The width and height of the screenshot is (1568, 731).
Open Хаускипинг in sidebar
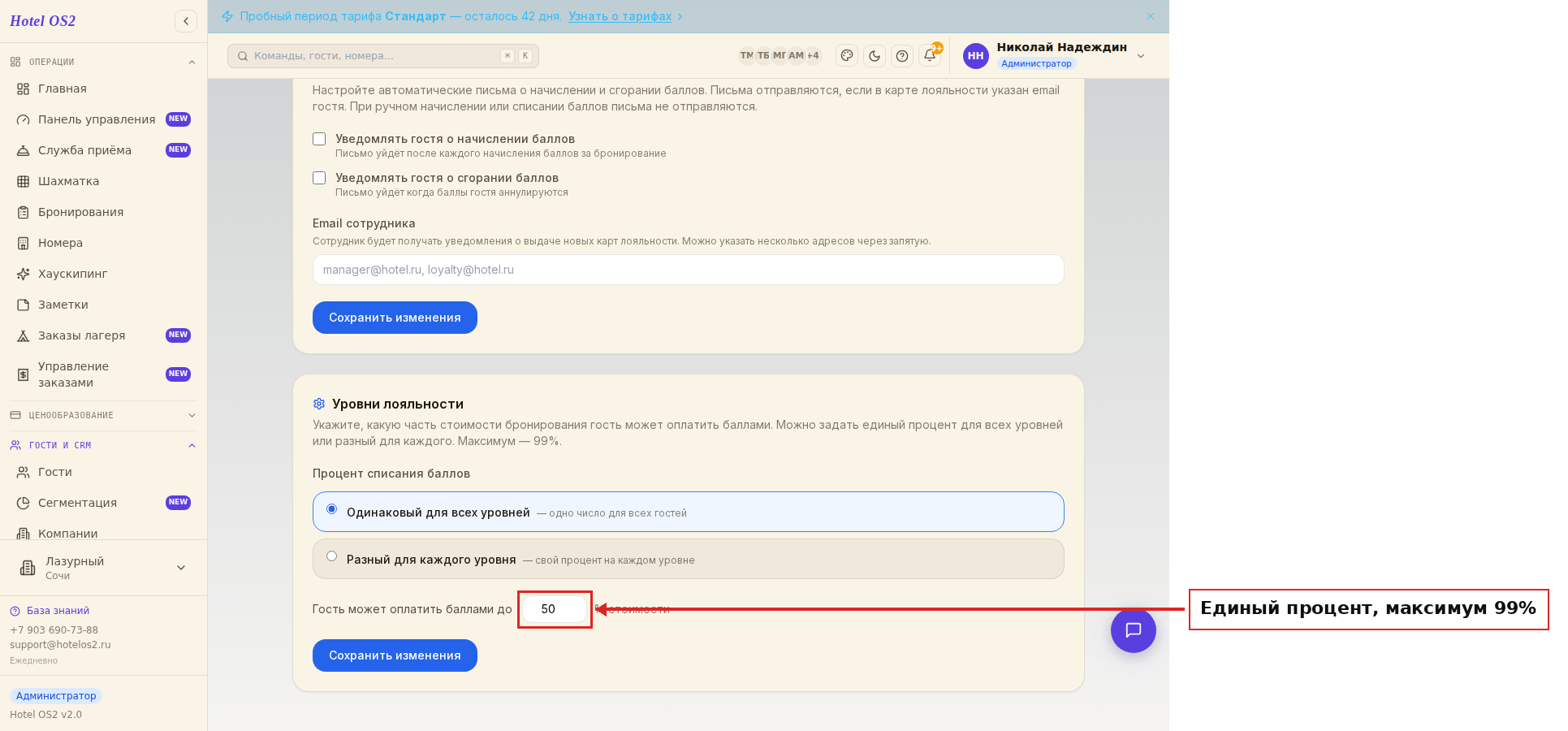[104, 274]
